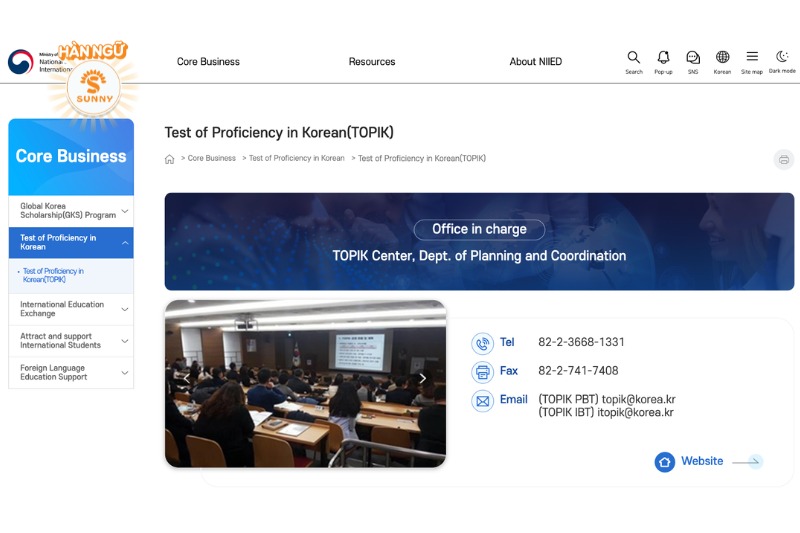
Task: Click telephone number 82-2-3668-1331
Action: coord(581,342)
